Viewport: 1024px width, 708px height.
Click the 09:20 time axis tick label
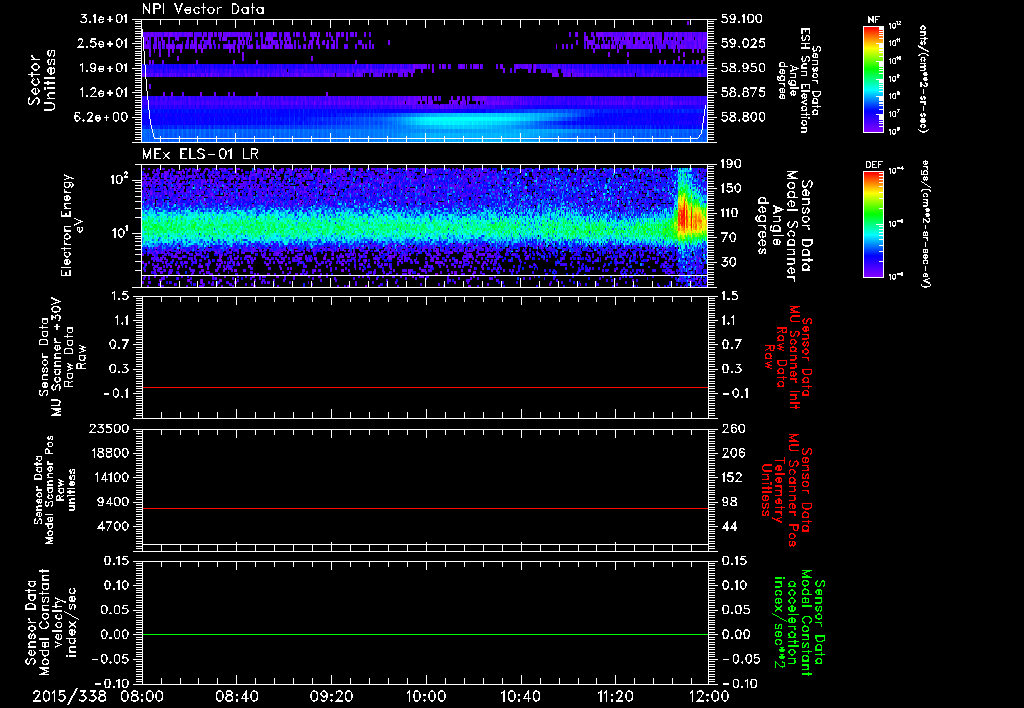pos(331,696)
